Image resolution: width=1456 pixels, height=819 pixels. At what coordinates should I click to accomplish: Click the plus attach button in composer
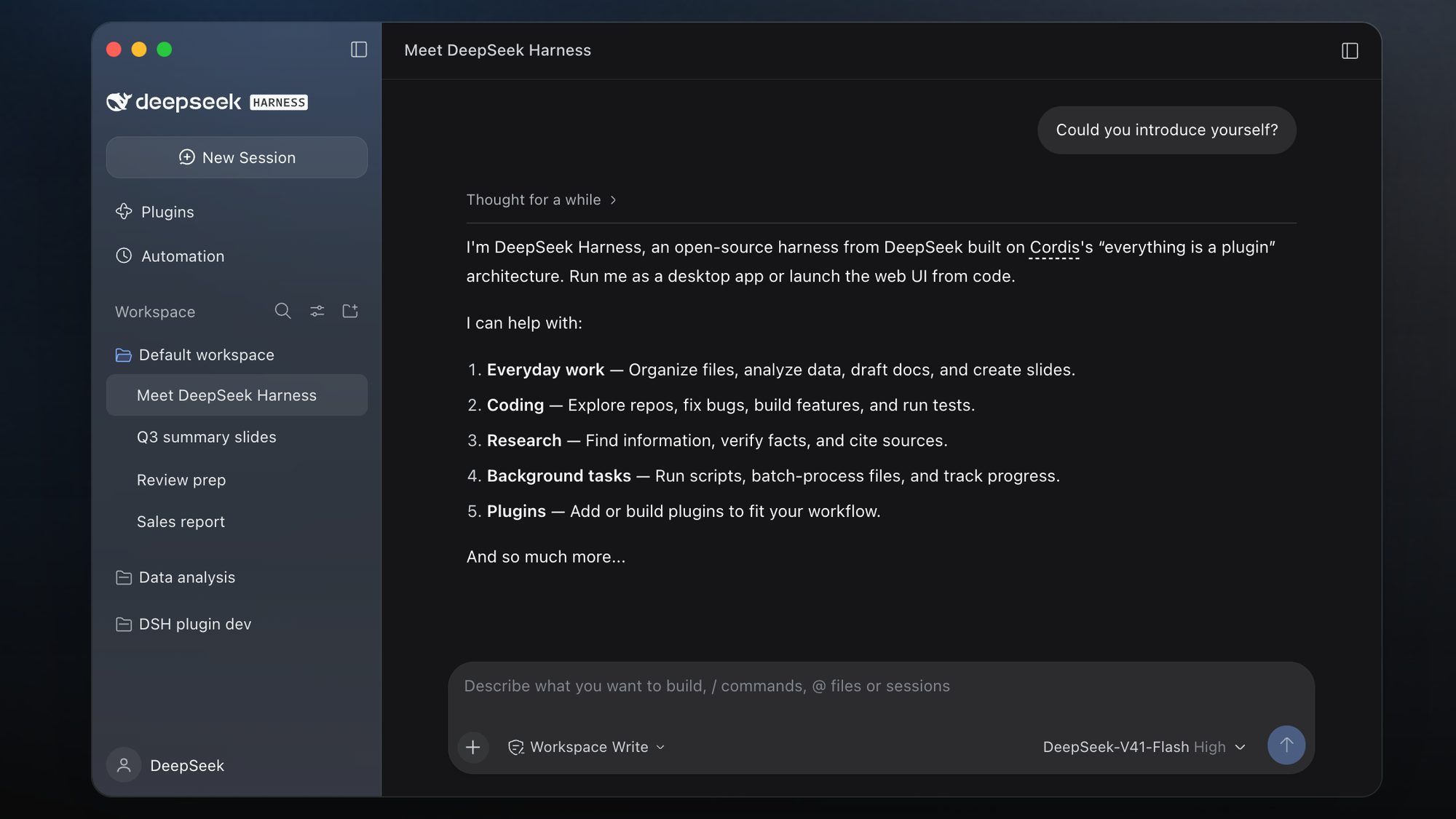pyautogui.click(x=473, y=747)
